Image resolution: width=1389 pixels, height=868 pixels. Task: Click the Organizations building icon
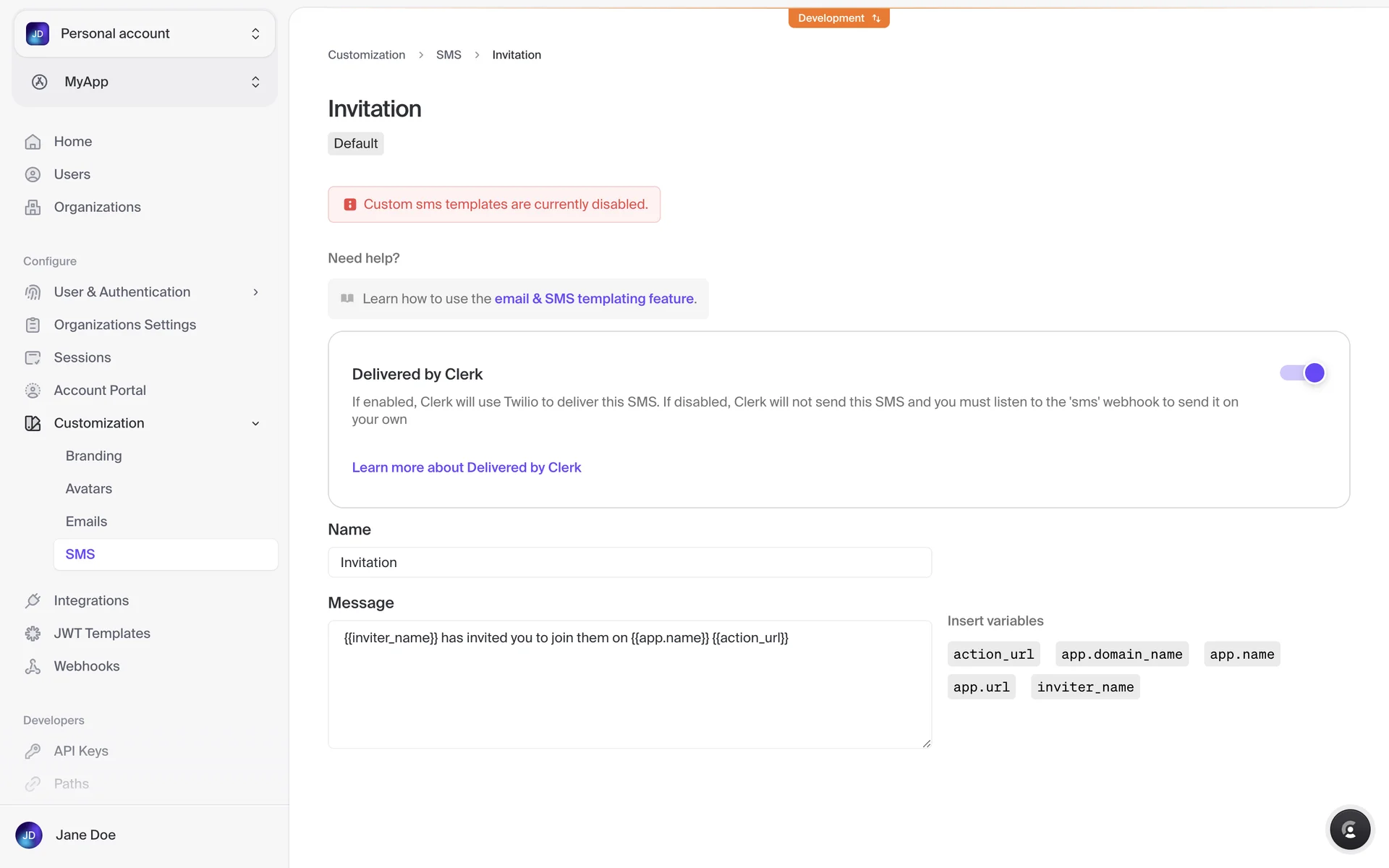tap(33, 208)
